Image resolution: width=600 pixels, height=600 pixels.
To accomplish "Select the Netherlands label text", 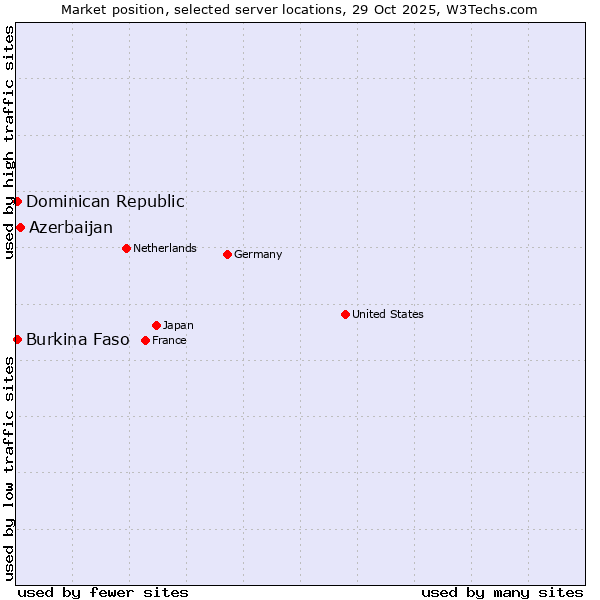I will click(x=165, y=248).
